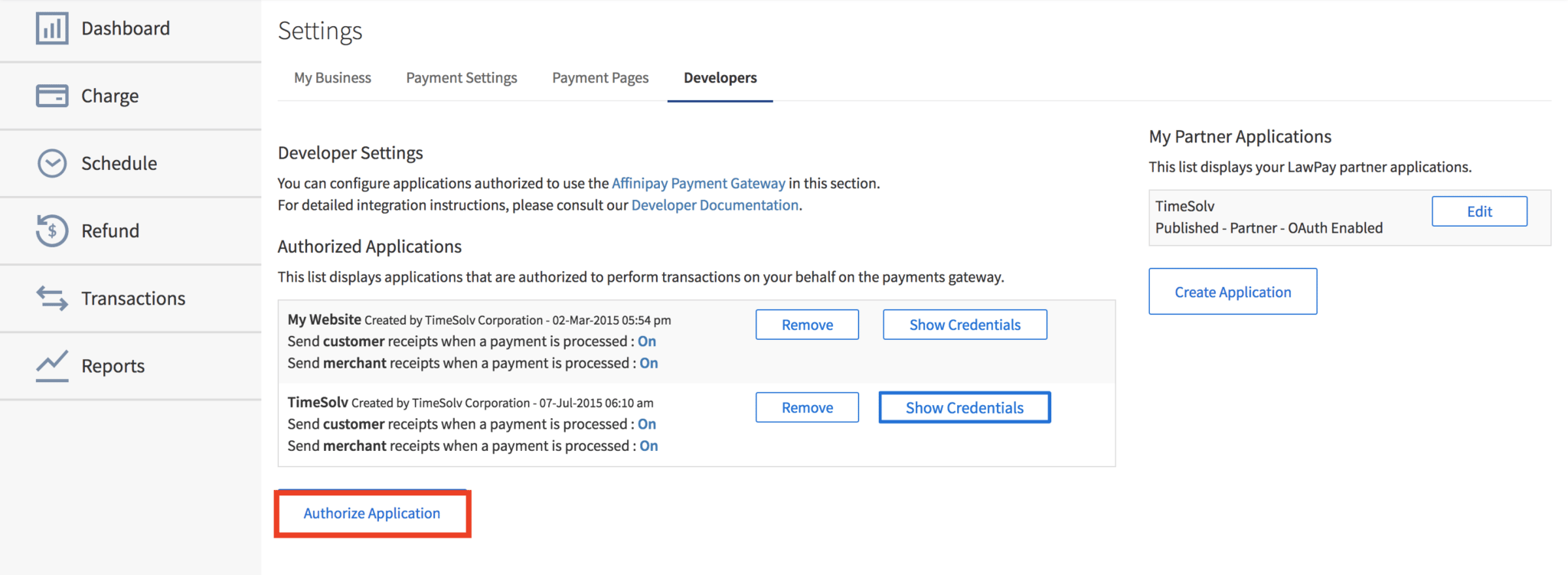
Task: Click the Schedule clock icon
Action: click(52, 163)
